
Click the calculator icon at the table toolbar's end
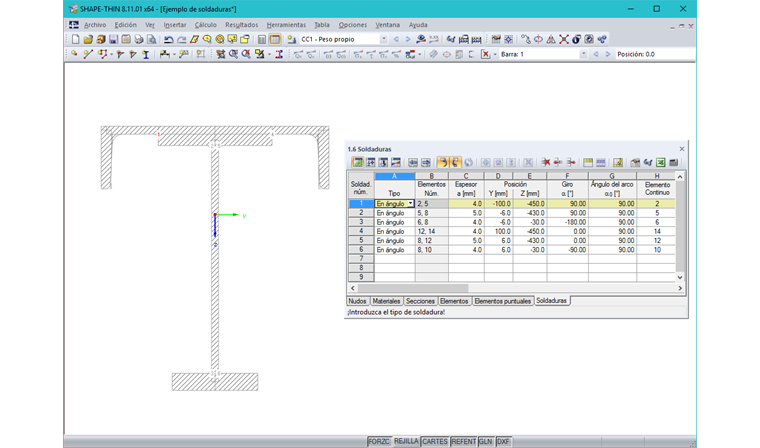[x=673, y=162]
